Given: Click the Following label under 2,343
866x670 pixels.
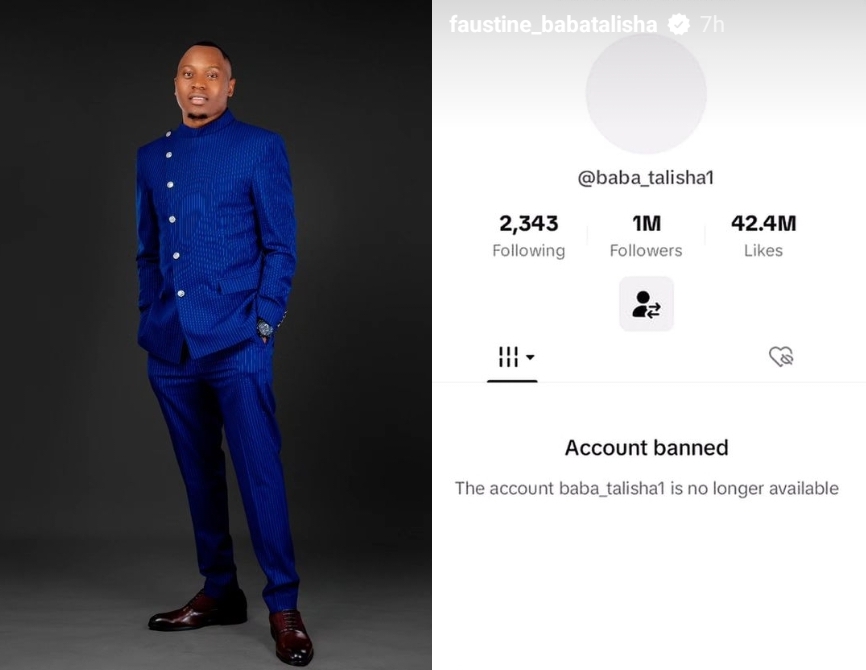Looking at the screenshot, I should click(529, 251).
